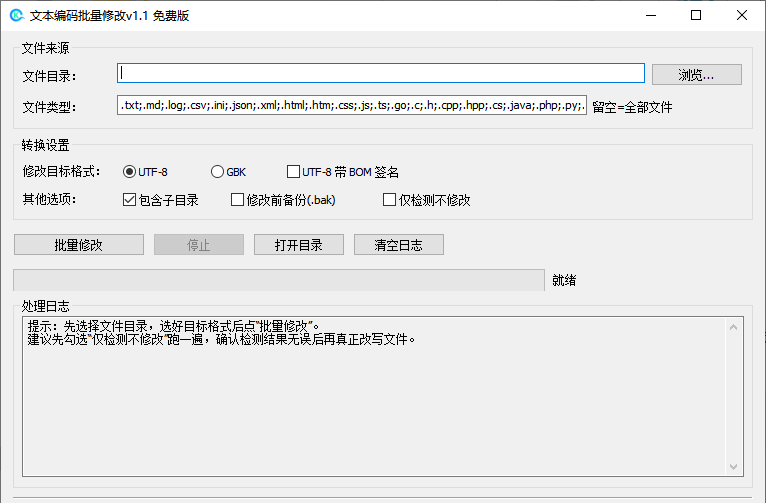Focus the 文件目录 path input field
The width and height of the screenshot is (766, 503).
coord(381,73)
